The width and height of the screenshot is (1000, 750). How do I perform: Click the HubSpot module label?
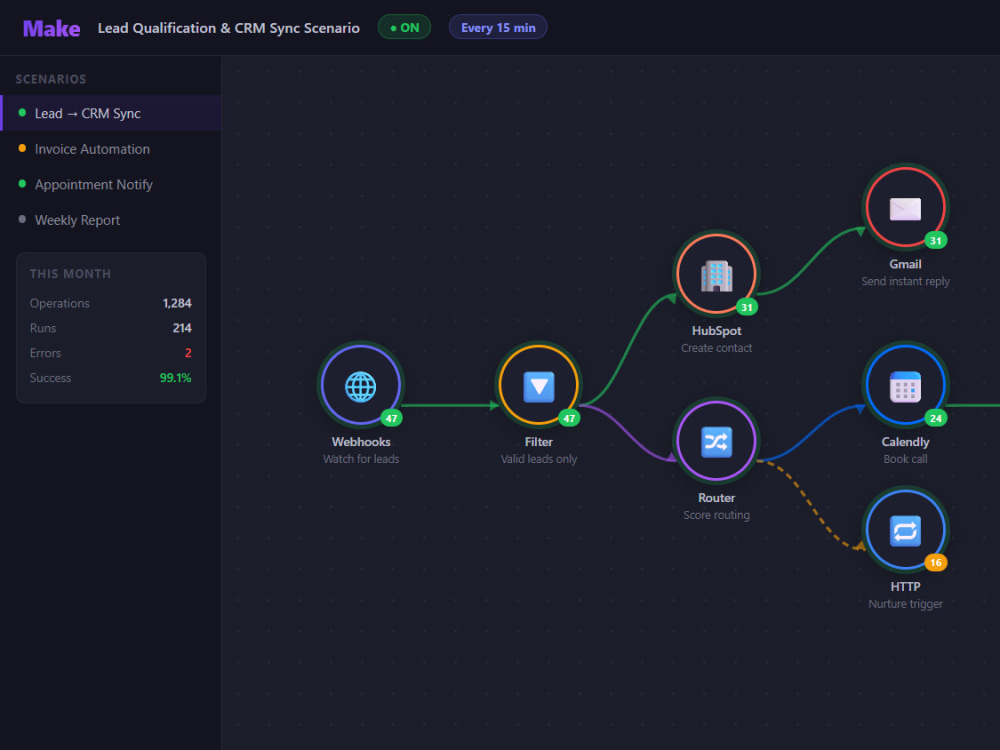click(716, 330)
